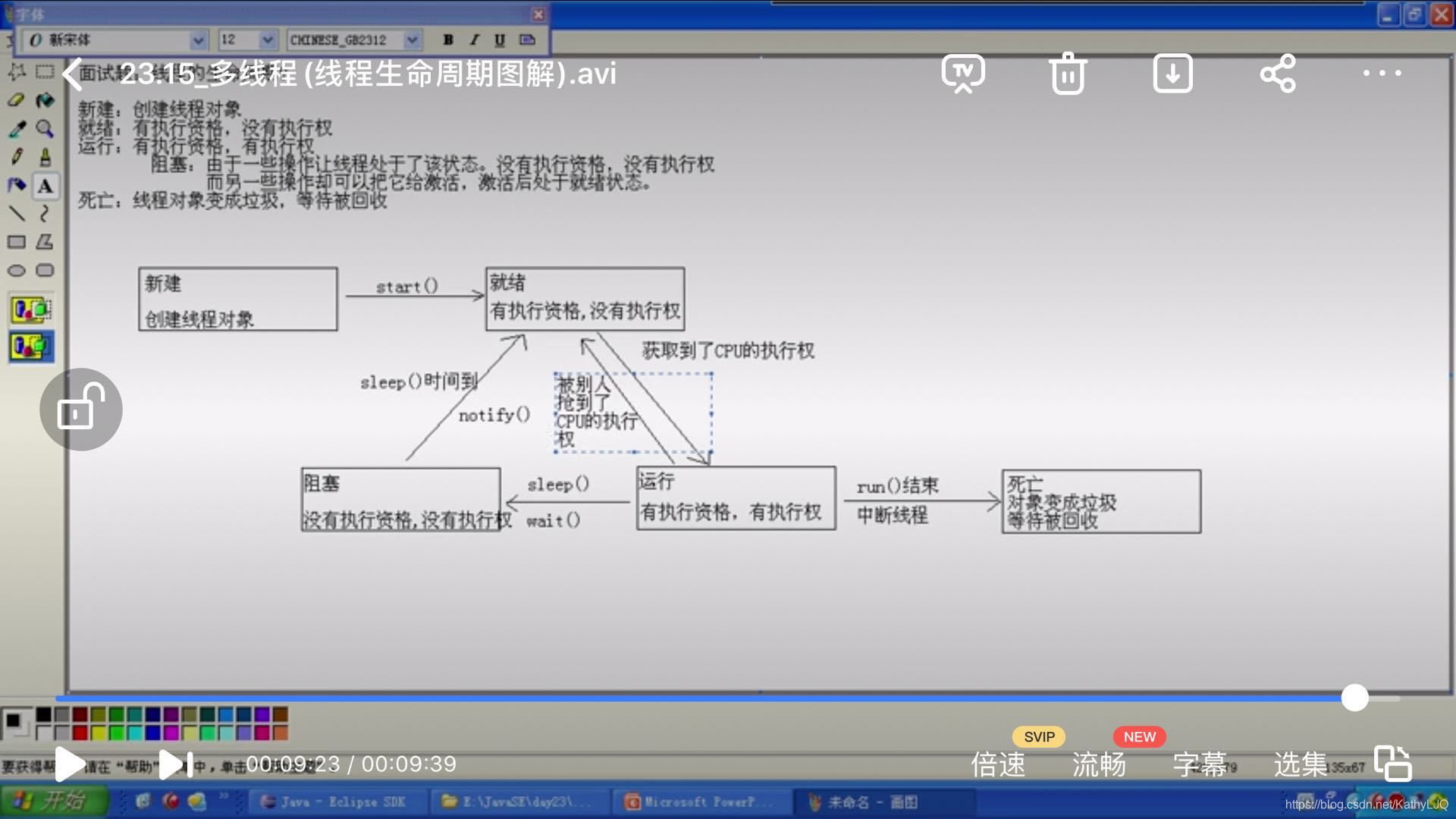Image resolution: width=1456 pixels, height=819 pixels.
Task: Open the 倍速 playback speed menu
Action: click(x=998, y=764)
